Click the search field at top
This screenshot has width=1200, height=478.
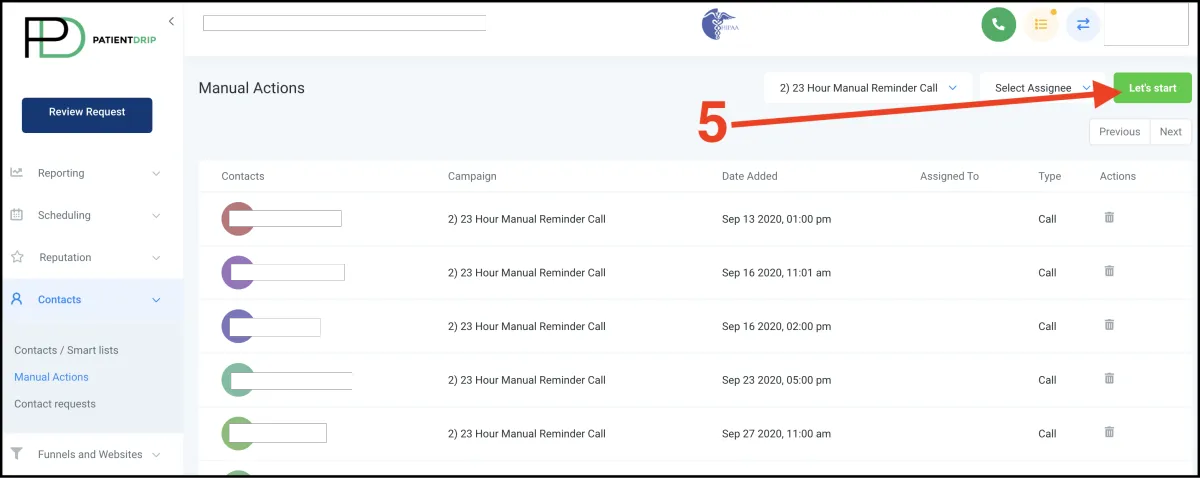coord(344,23)
